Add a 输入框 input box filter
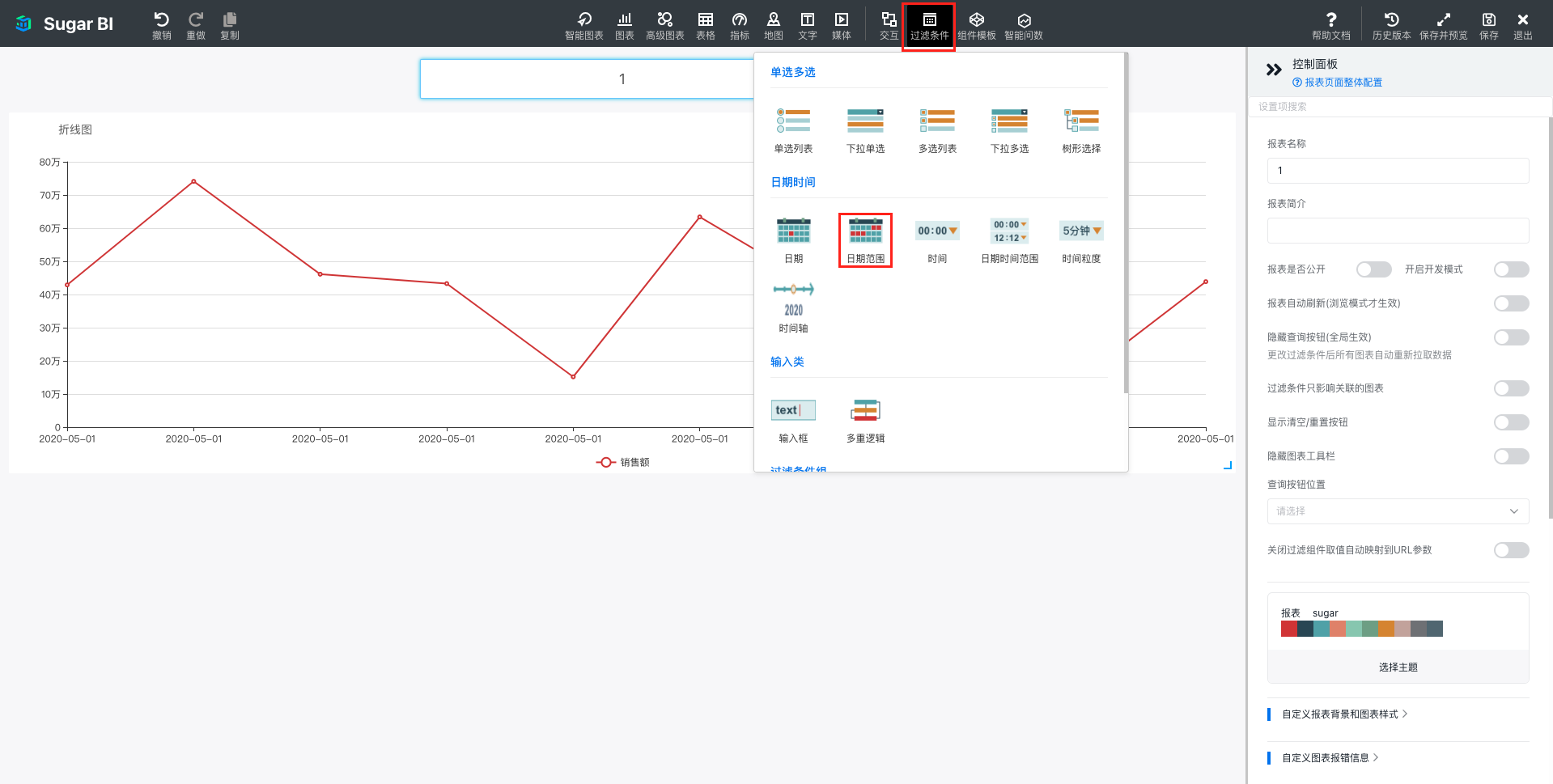 pyautogui.click(x=793, y=421)
